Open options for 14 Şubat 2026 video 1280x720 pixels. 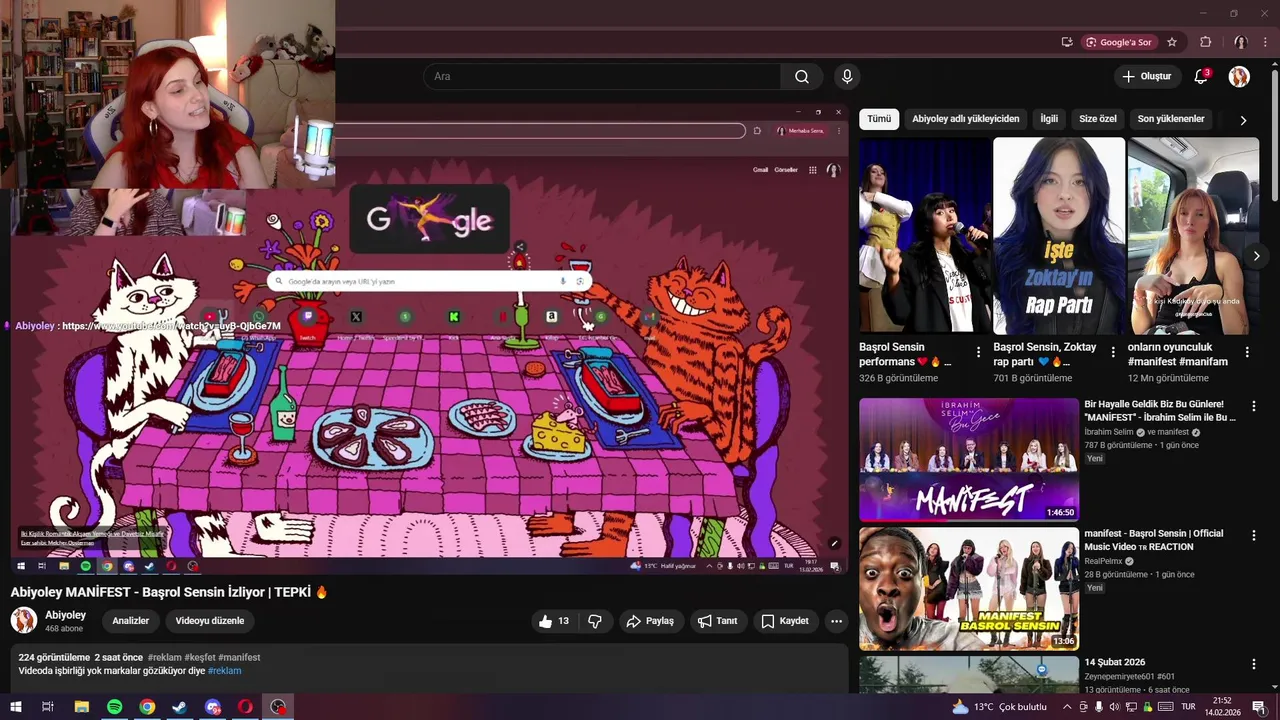tap(1253, 664)
